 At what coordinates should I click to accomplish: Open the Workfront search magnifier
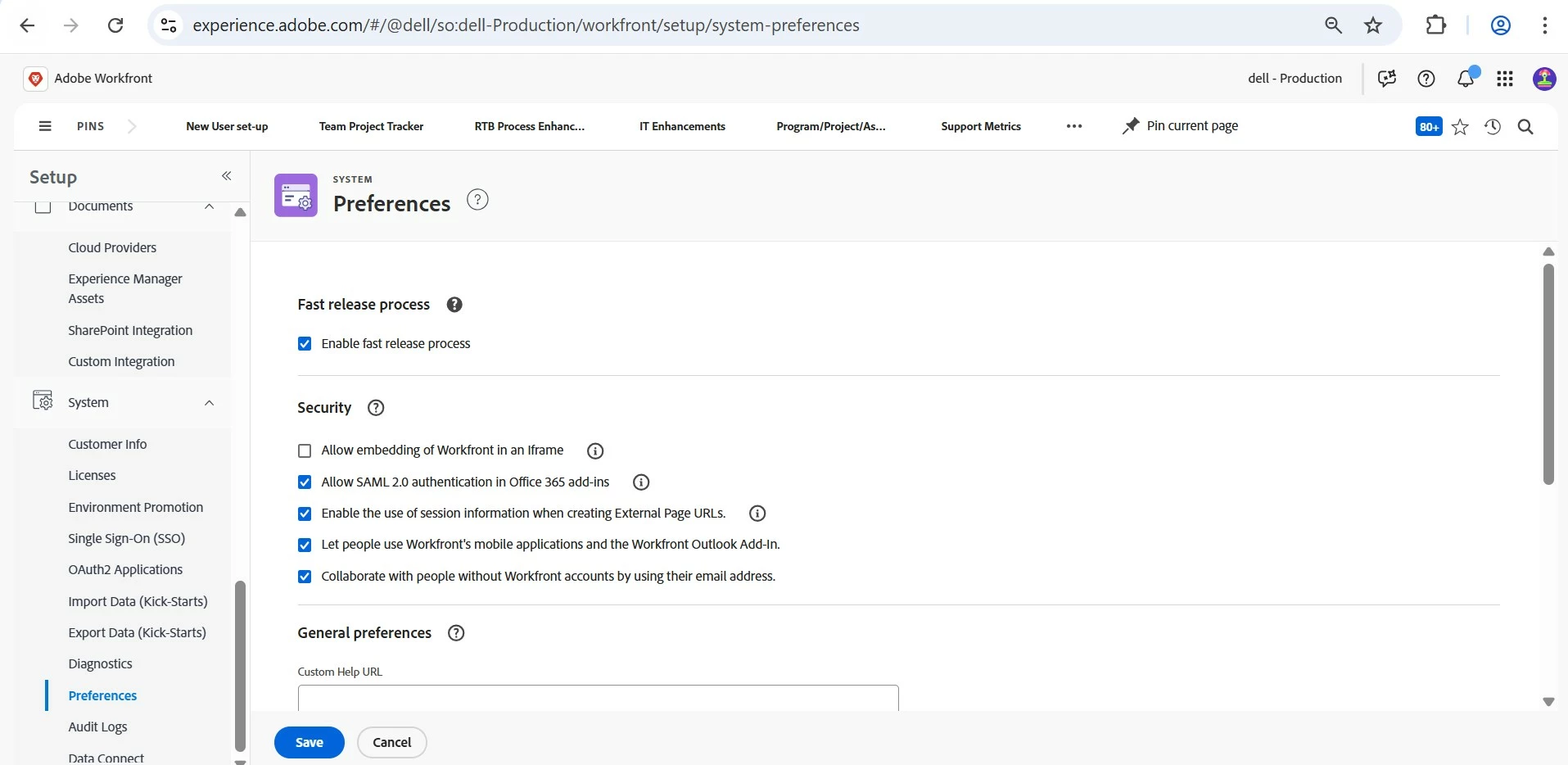pyautogui.click(x=1525, y=127)
